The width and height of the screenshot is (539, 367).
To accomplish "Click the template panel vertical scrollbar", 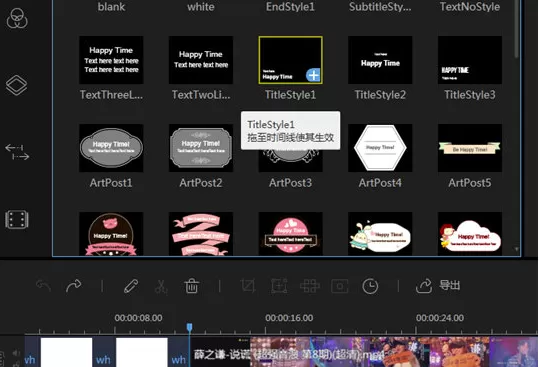I will 516,29.
